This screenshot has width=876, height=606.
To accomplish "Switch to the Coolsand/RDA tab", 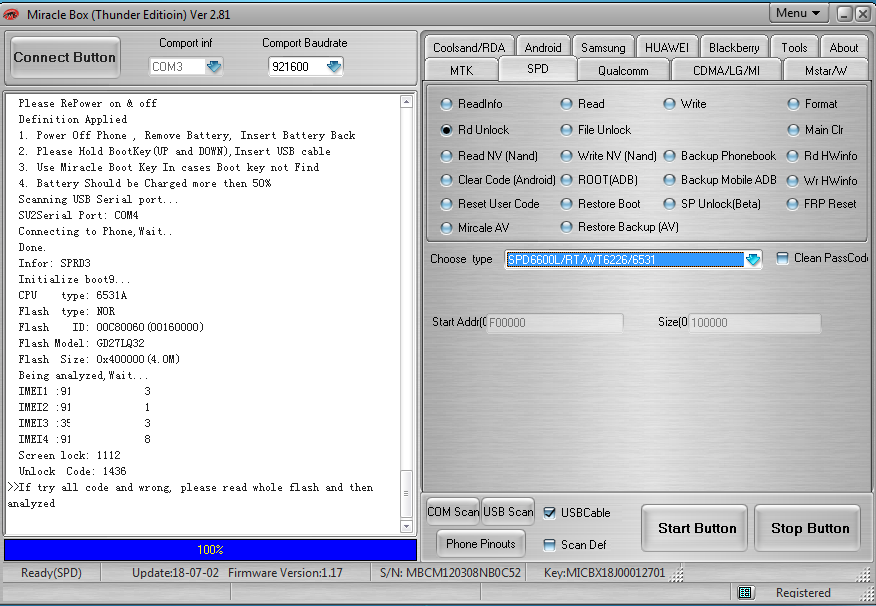I will point(469,47).
